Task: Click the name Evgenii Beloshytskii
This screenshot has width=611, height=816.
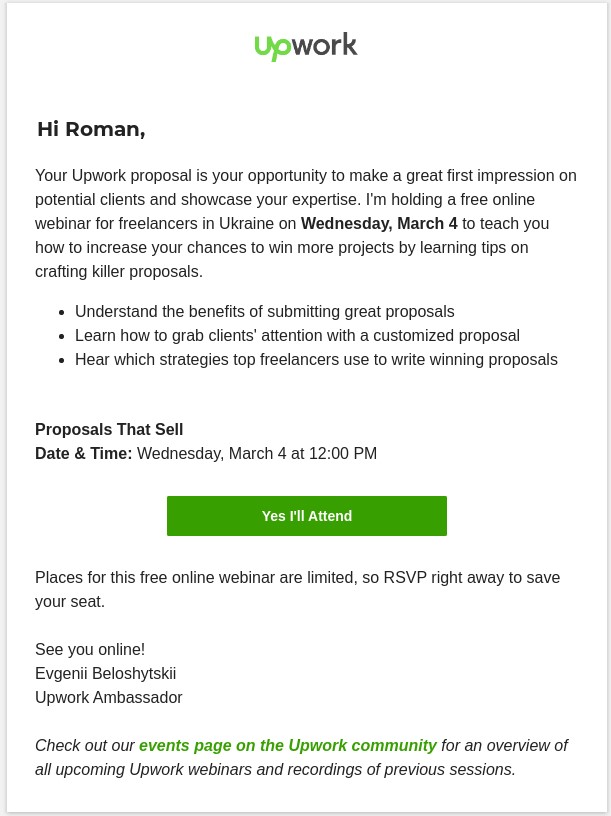Action: click(105, 673)
